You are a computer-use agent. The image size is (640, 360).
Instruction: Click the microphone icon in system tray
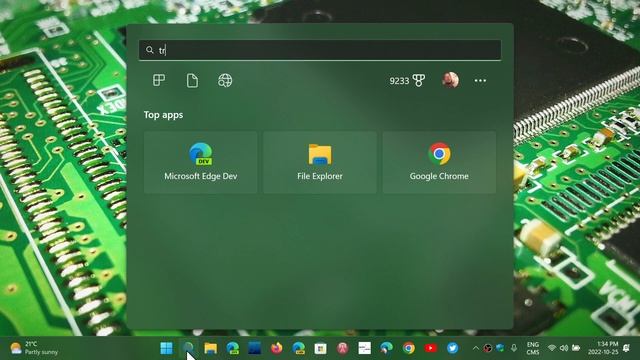[x=514, y=348]
